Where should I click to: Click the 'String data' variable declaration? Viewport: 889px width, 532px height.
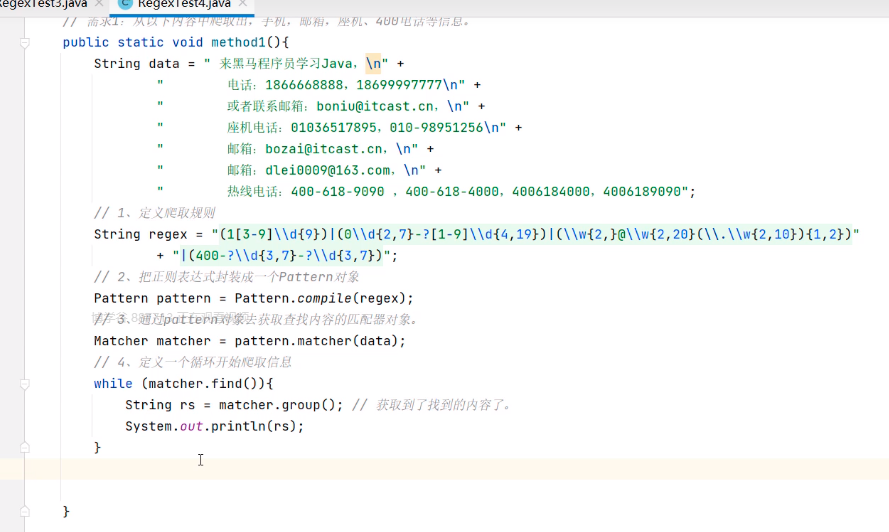pos(136,64)
